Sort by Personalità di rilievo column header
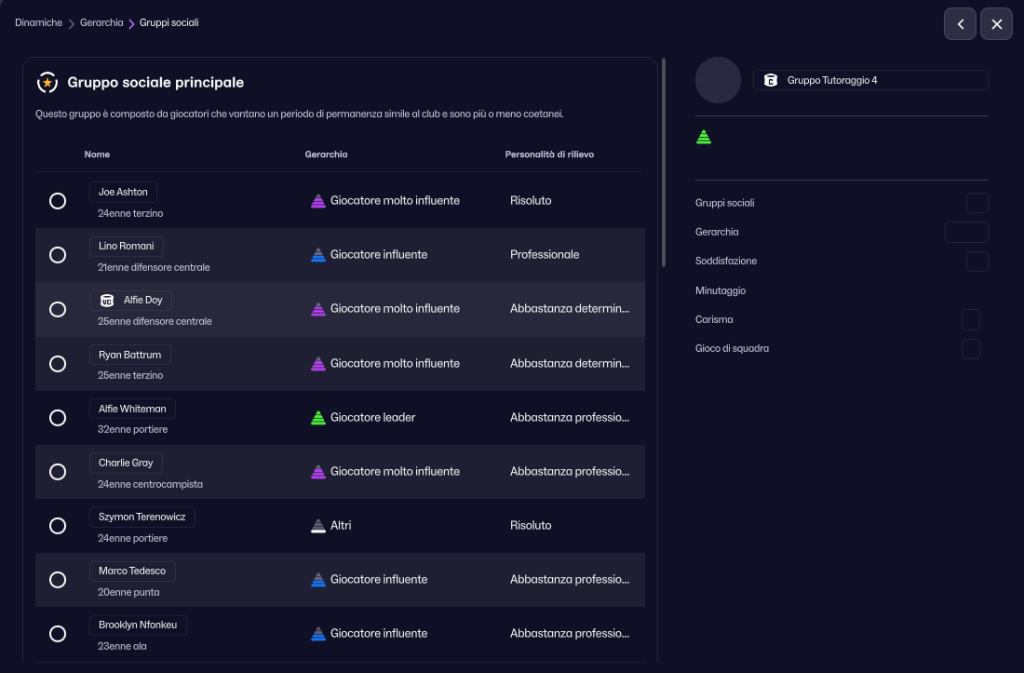 551,154
